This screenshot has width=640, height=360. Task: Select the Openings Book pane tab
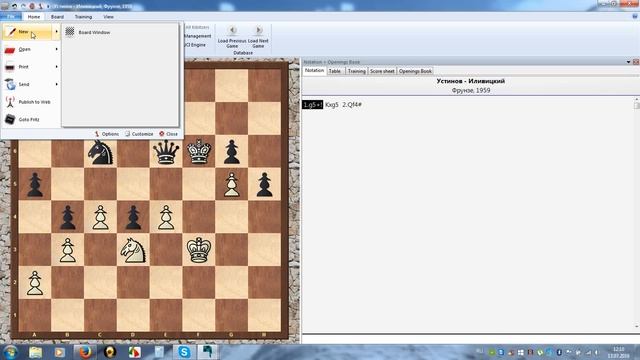point(415,71)
